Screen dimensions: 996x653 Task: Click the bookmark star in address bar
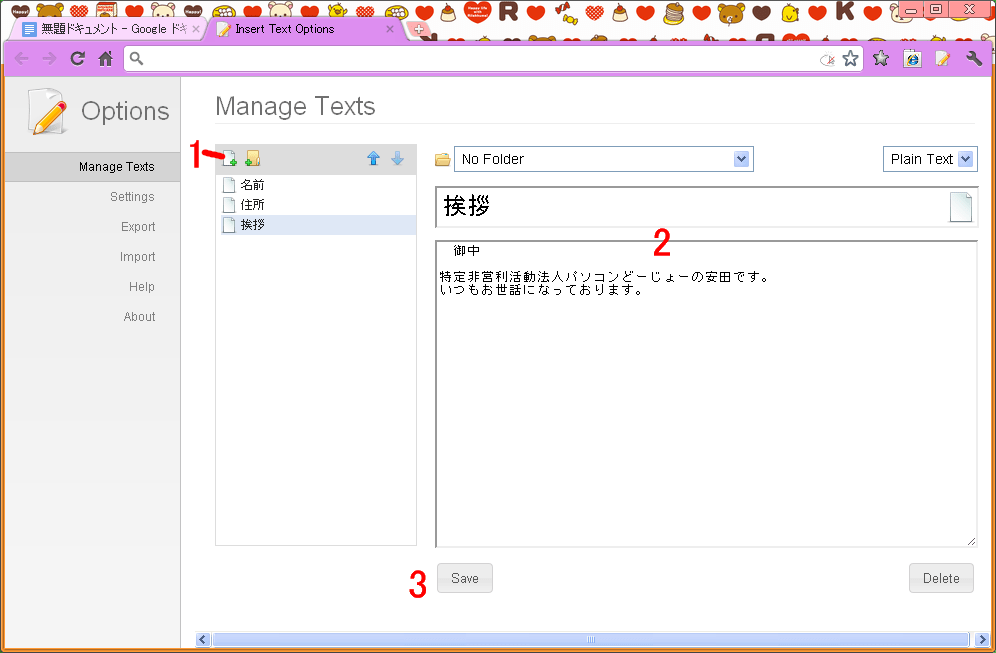point(850,59)
